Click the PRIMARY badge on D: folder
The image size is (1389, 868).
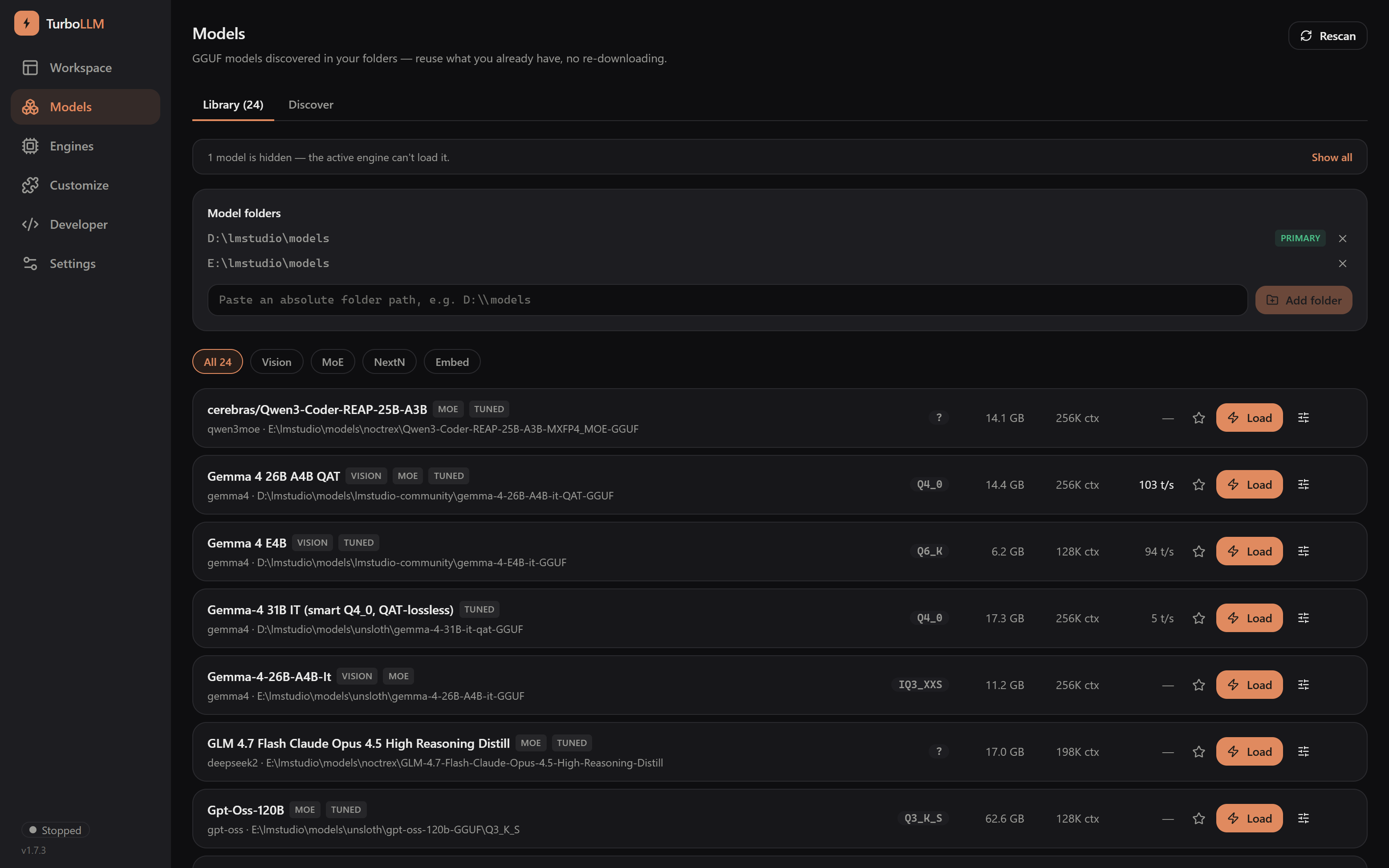(1300, 238)
